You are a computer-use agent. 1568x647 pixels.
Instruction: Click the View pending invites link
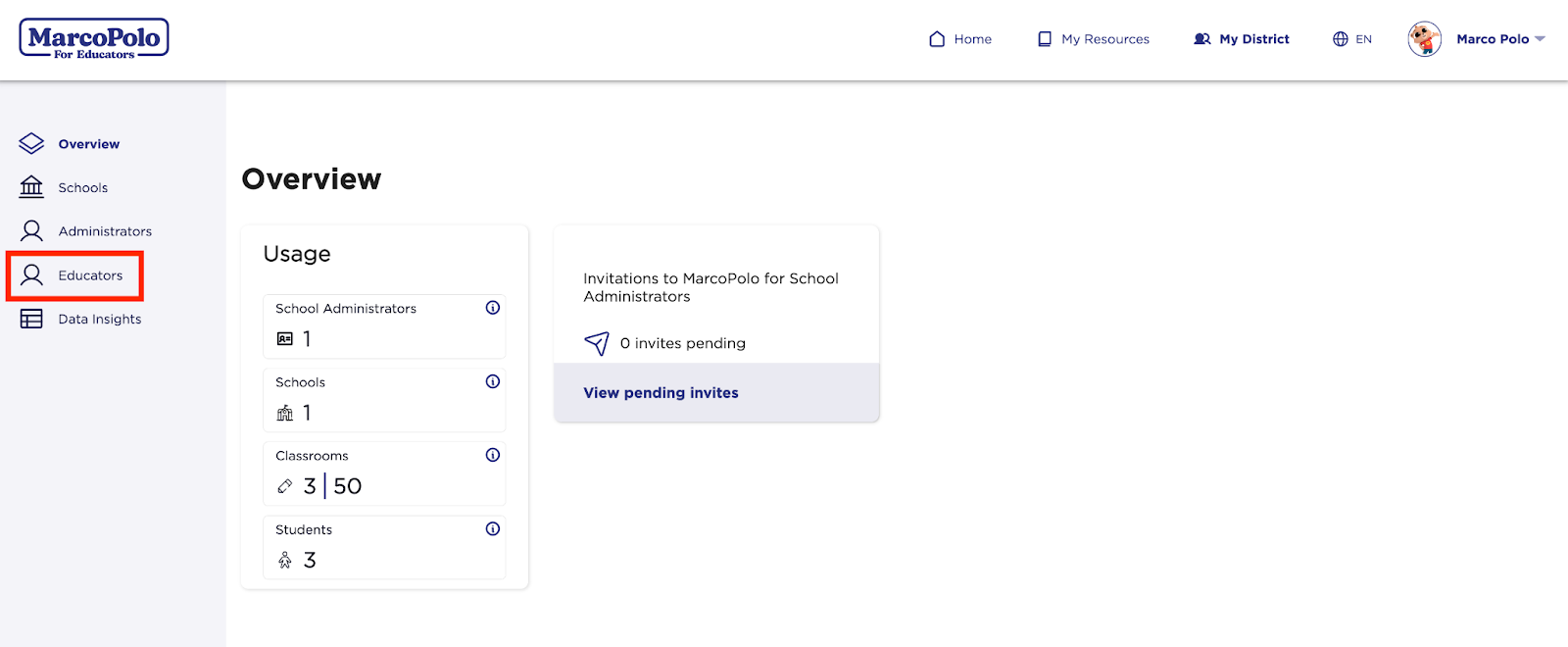point(660,392)
